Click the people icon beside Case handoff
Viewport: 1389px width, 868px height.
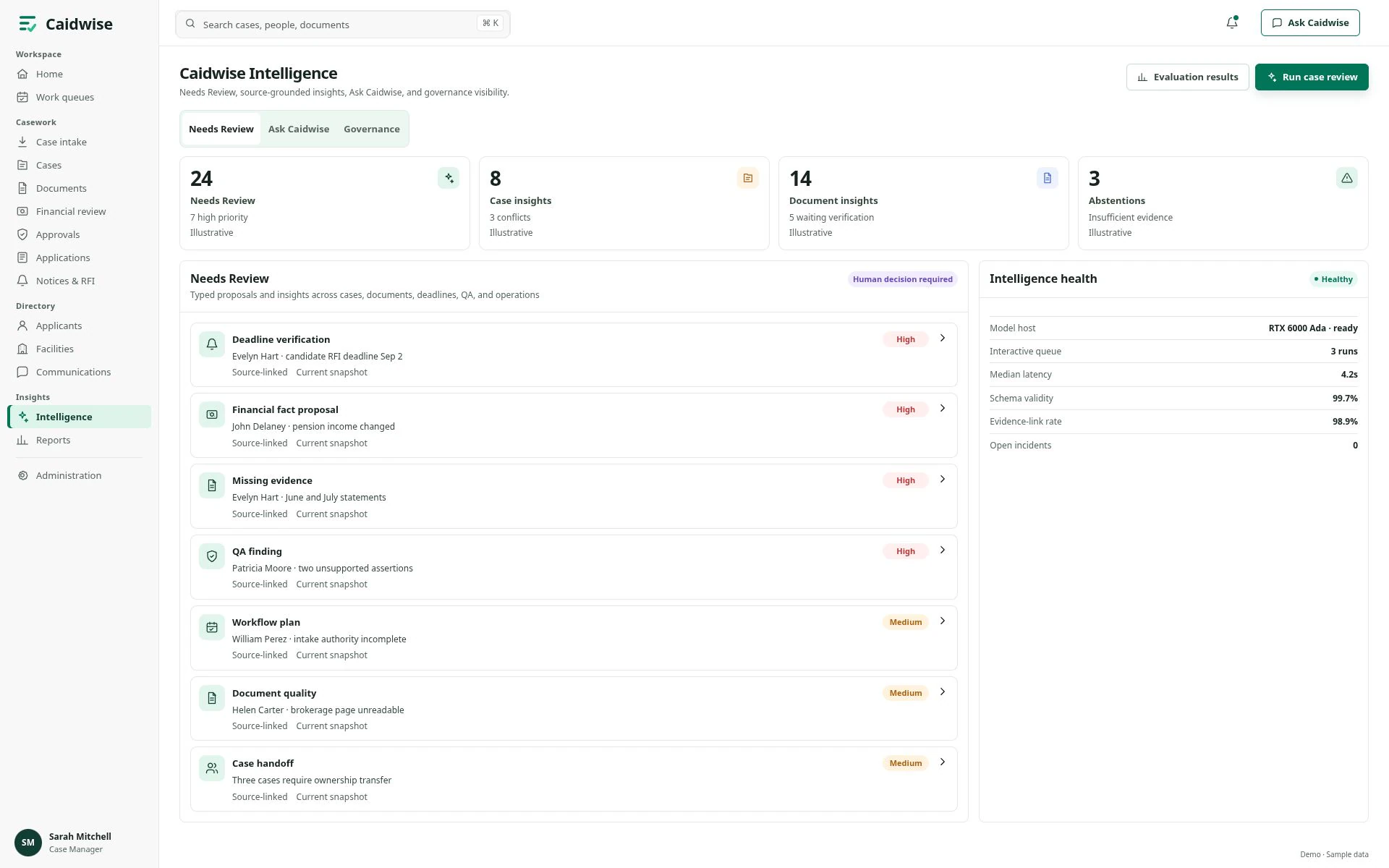tap(212, 768)
